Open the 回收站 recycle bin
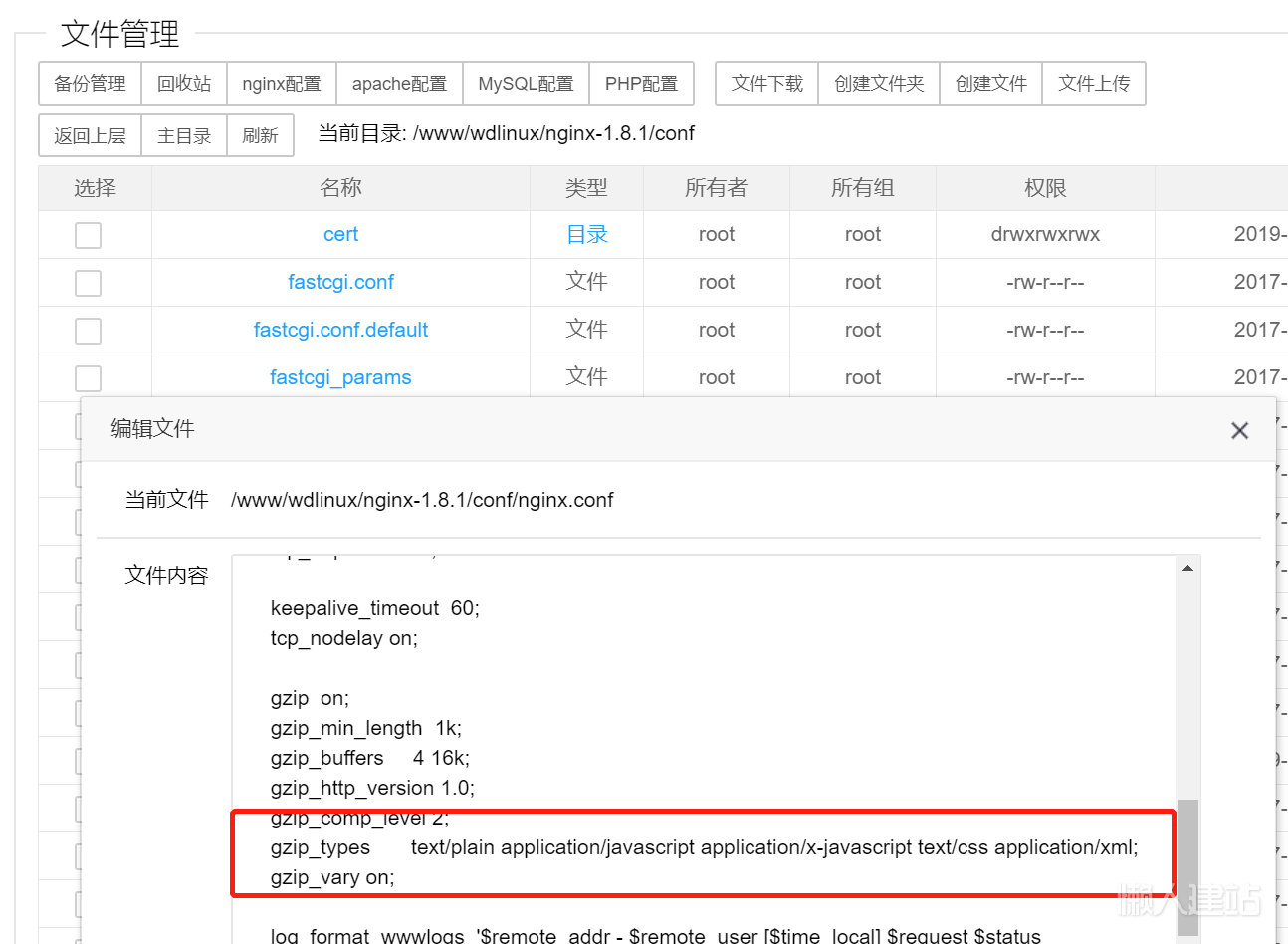This screenshot has width=1288, height=944. [x=184, y=83]
